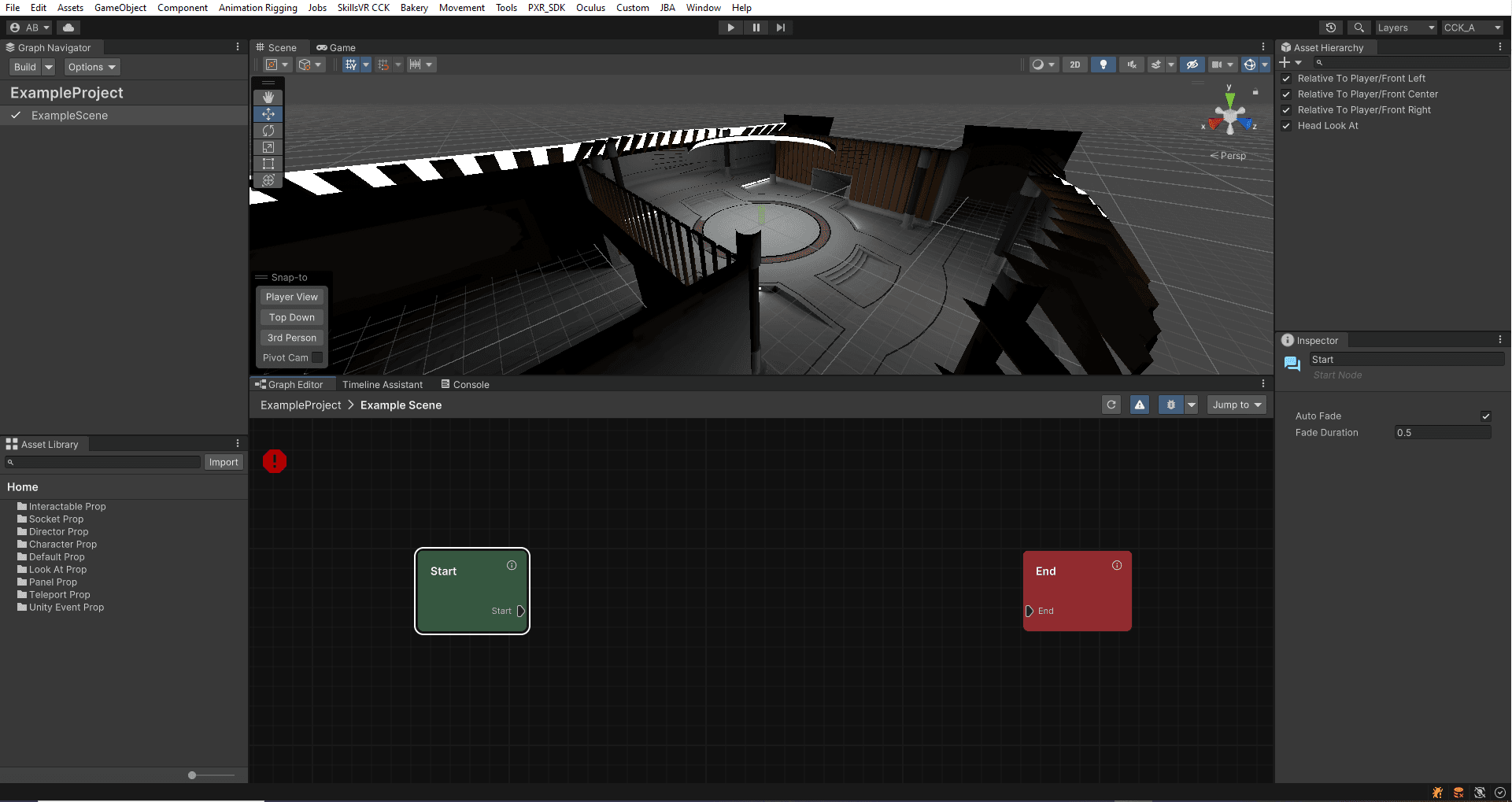Open the Build dropdown arrow
Image resolution: width=1512 pixels, height=802 pixels.
[x=48, y=67]
